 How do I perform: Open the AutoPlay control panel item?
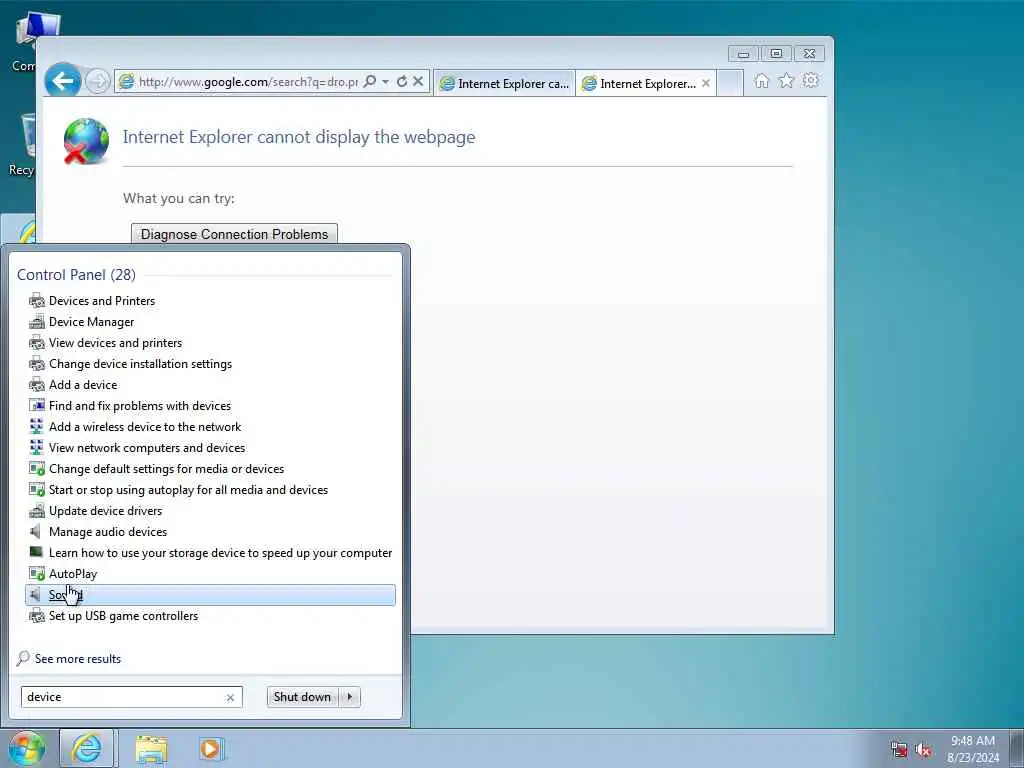[x=72, y=573]
